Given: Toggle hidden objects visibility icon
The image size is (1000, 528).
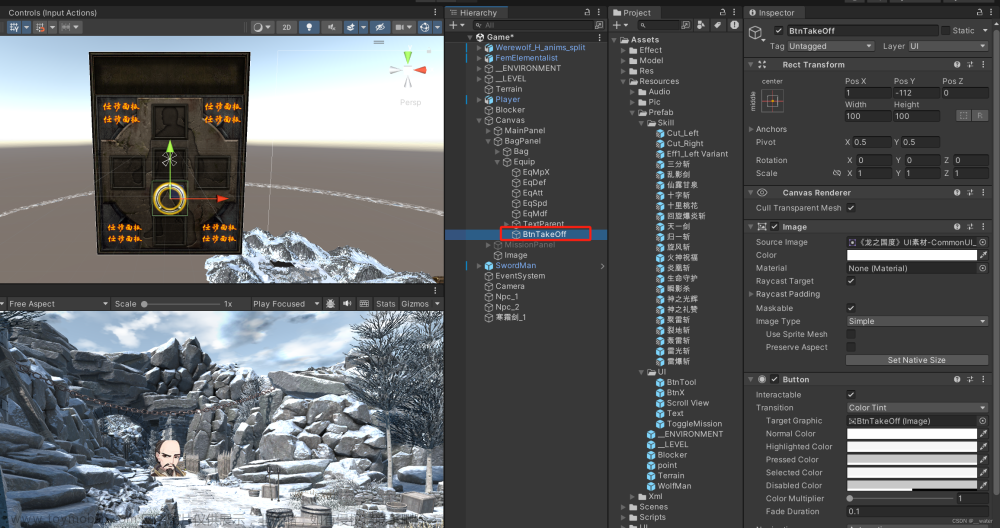Looking at the screenshot, I should click(379, 27).
